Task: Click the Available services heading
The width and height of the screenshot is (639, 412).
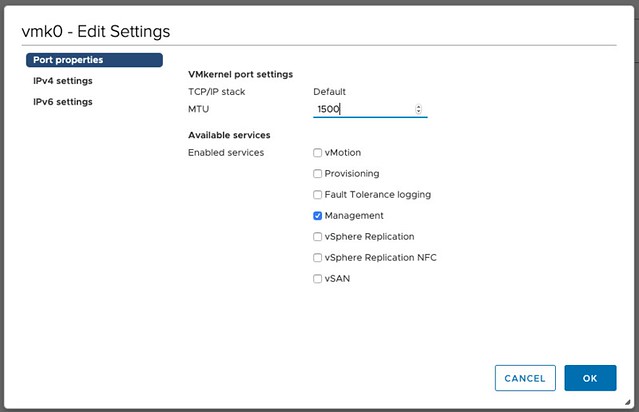Action: point(229,135)
